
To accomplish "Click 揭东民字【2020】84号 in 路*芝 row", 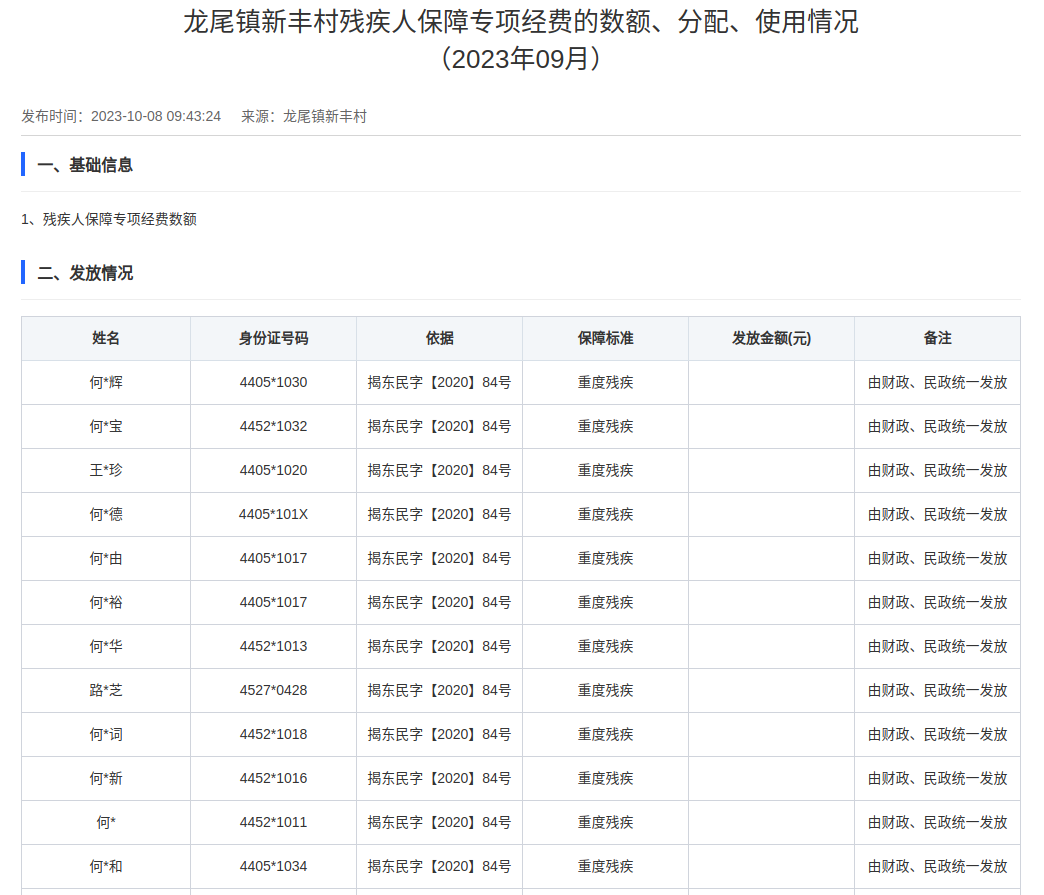I will (439, 691).
